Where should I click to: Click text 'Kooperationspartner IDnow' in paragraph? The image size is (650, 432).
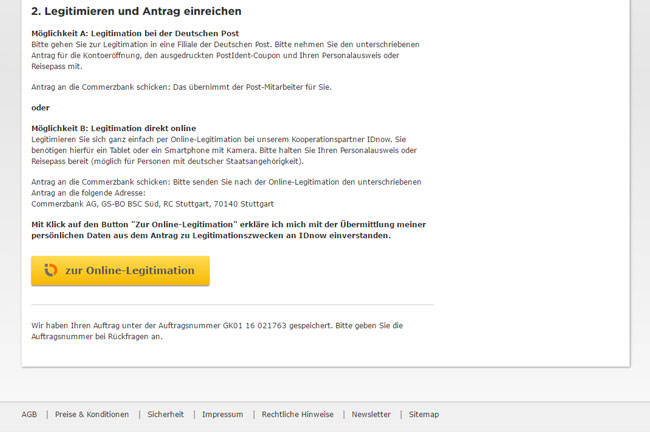tap(342, 139)
